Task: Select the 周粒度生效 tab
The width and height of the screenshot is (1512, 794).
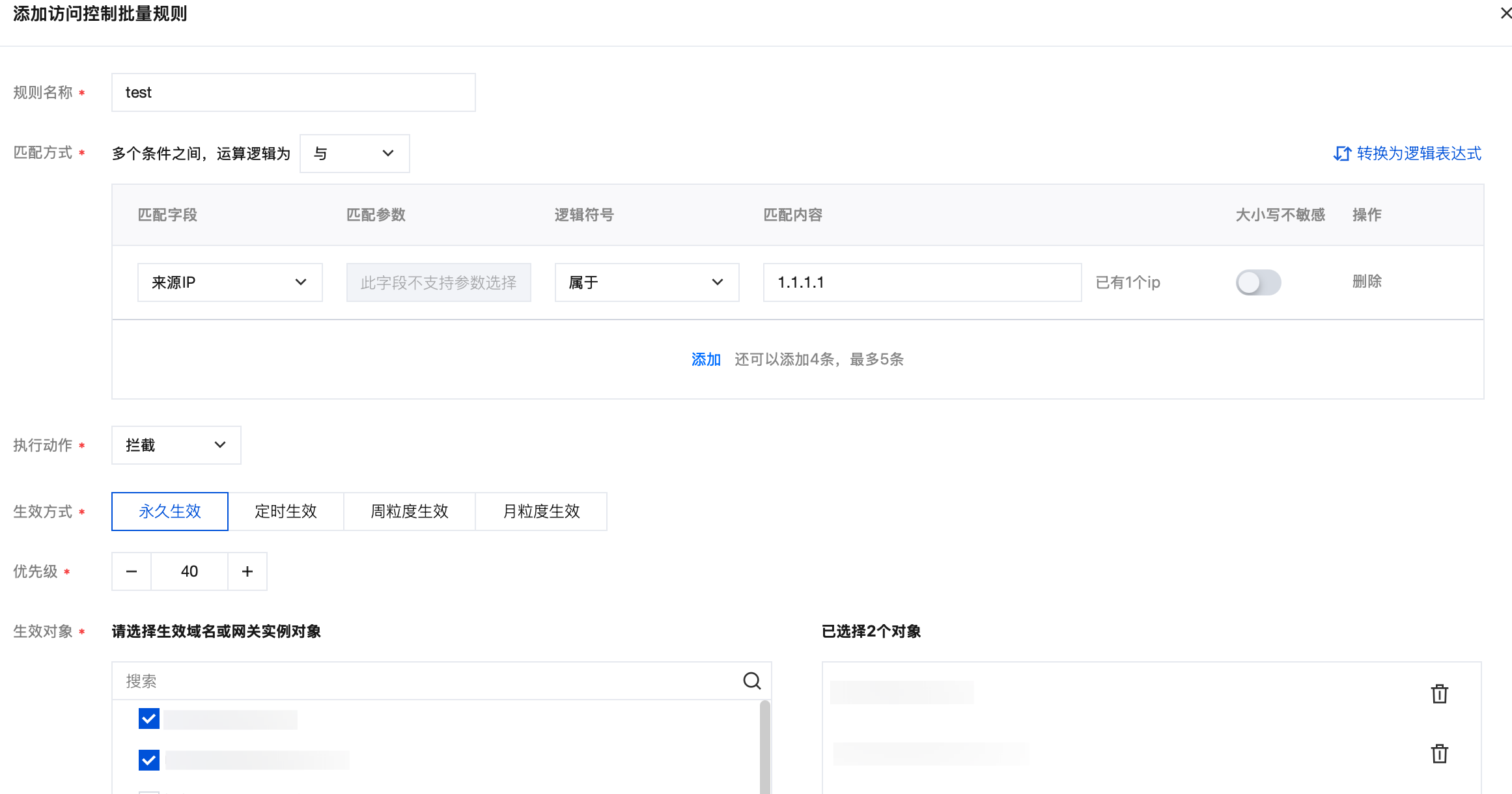Action: [x=410, y=512]
